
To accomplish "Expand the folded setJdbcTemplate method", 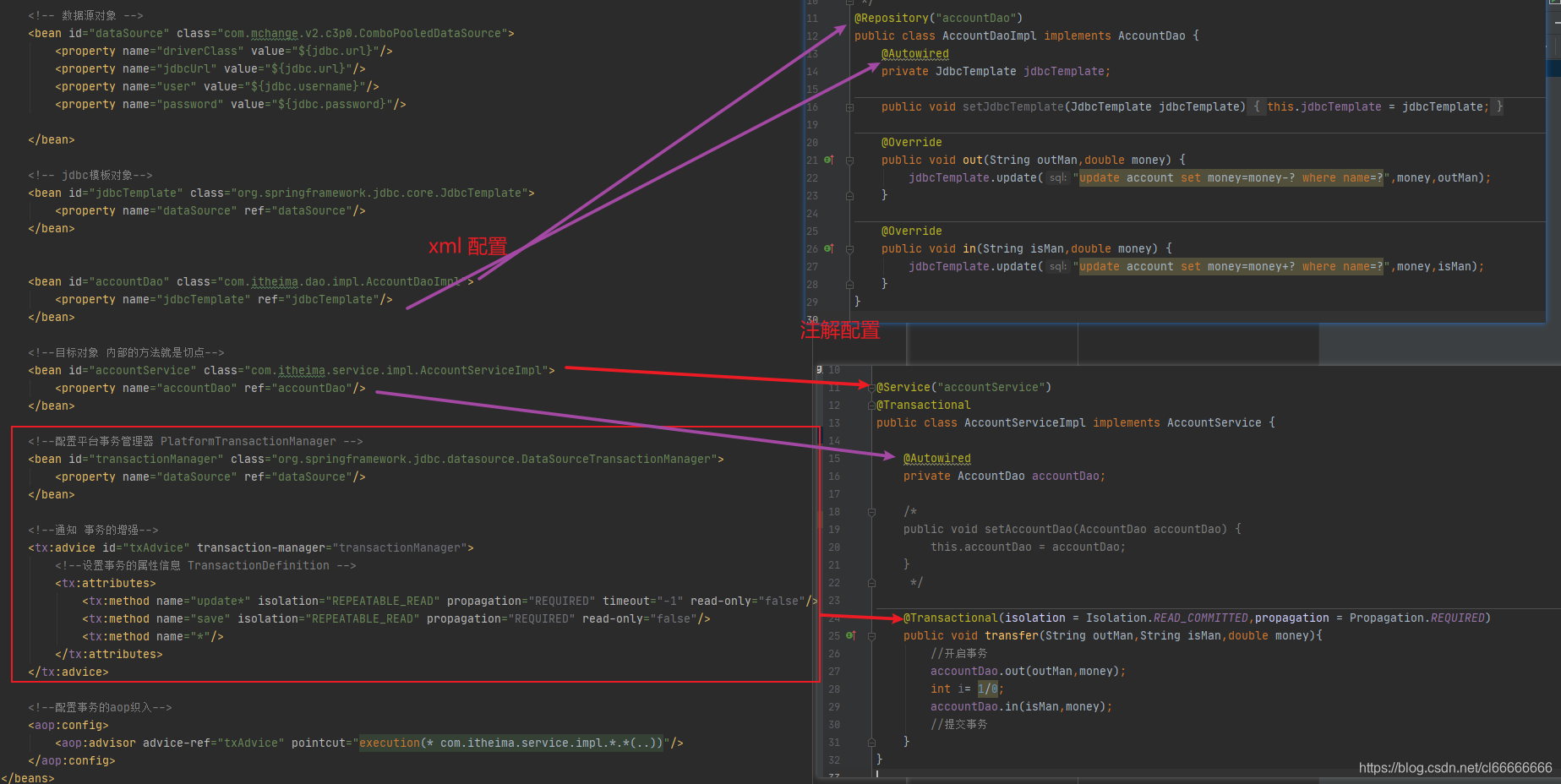I will click(x=849, y=107).
